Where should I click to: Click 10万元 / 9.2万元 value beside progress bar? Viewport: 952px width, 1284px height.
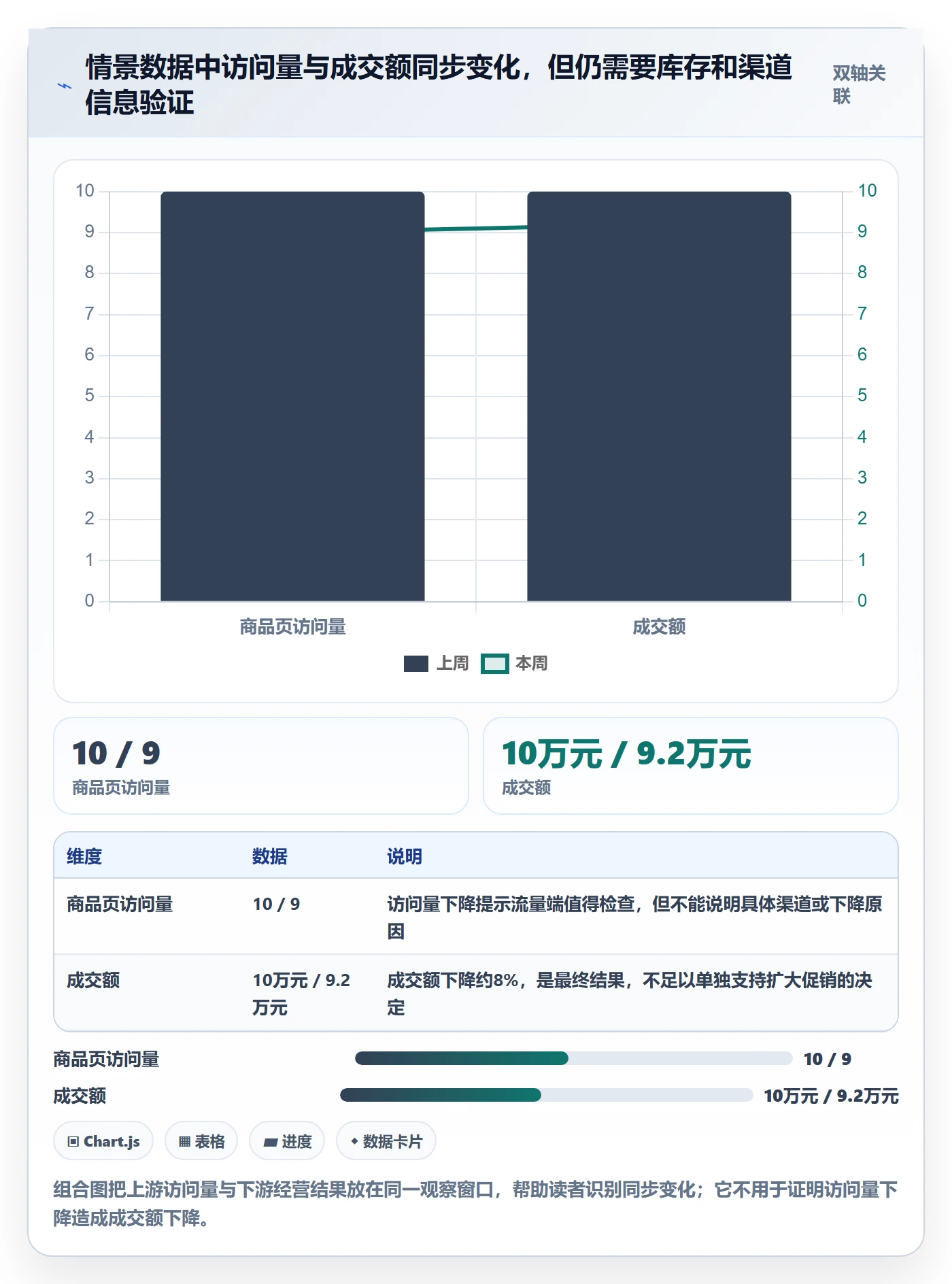point(831,1096)
